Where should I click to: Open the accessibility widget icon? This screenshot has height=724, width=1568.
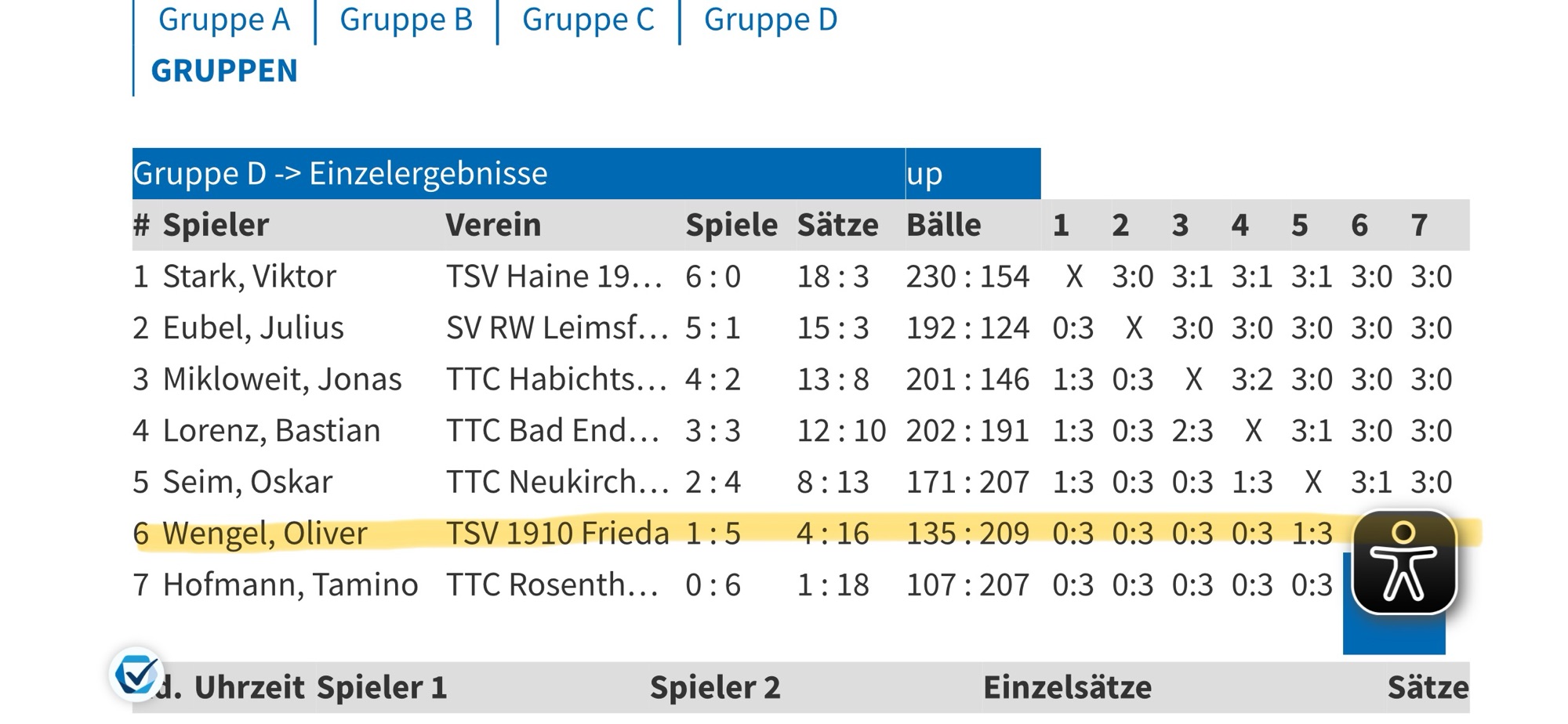1404,562
